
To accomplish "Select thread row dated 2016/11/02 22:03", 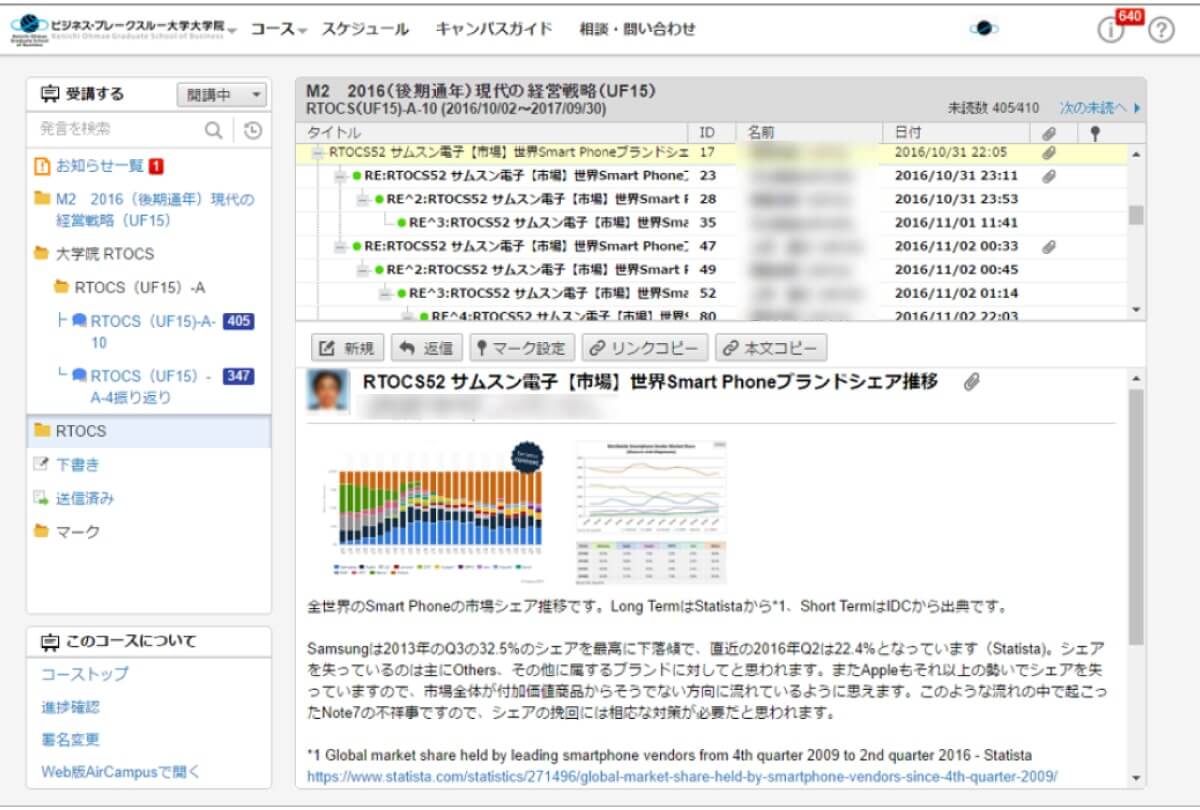I will point(712,315).
